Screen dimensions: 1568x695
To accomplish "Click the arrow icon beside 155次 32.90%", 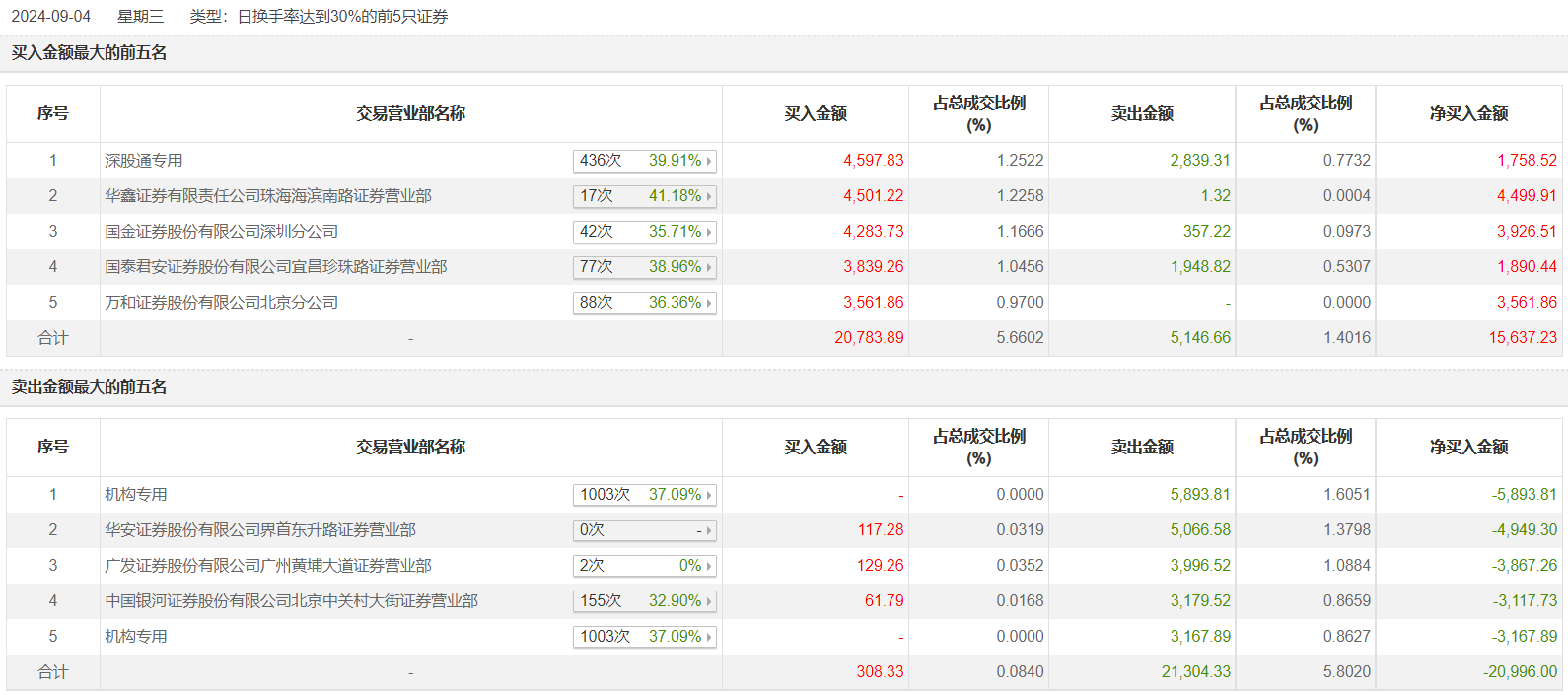I will pyautogui.click(x=708, y=601).
